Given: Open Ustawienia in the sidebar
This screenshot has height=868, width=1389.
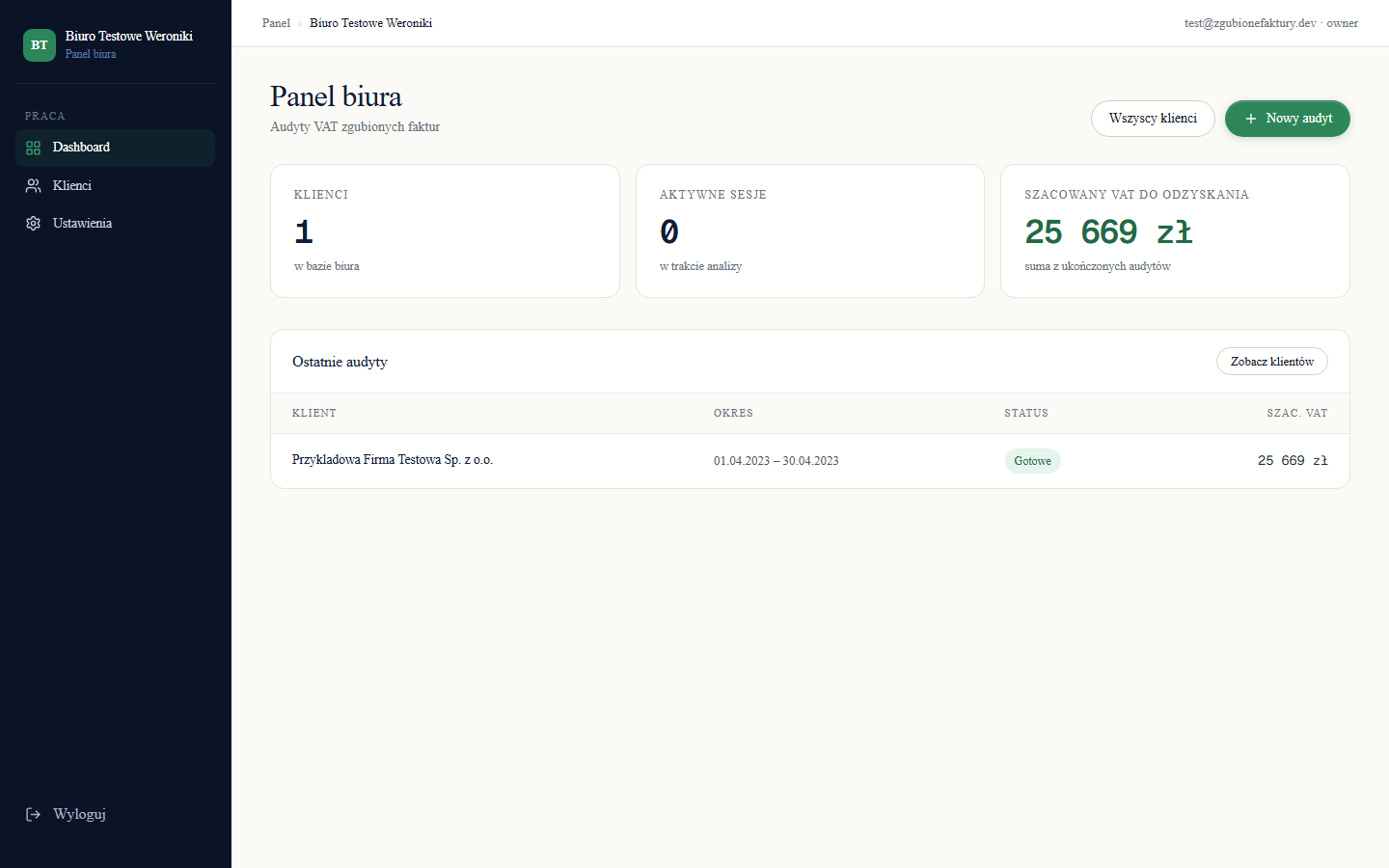Looking at the screenshot, I should [x=115, y=223].
